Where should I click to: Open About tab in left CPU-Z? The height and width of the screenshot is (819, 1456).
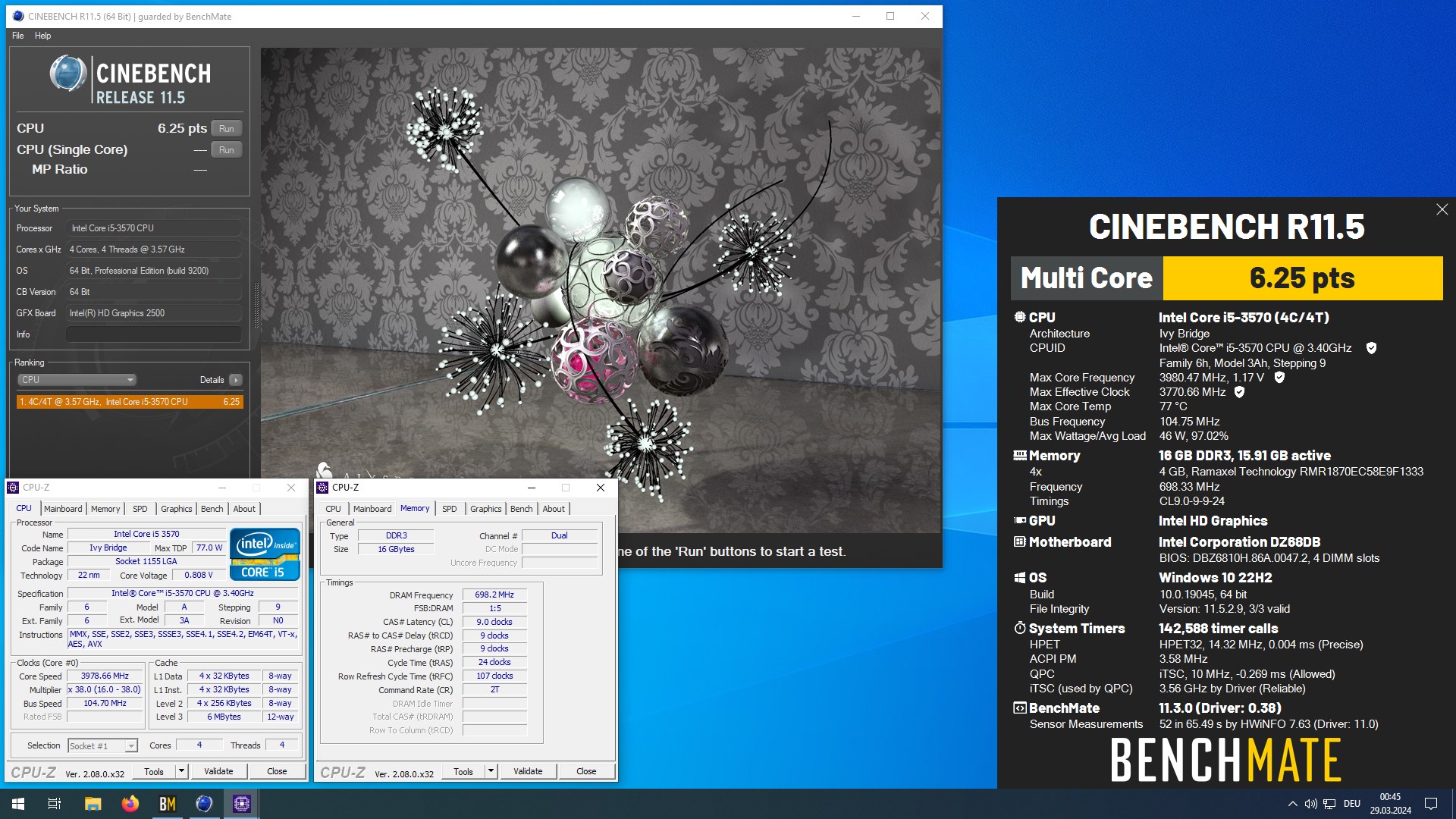pyautogui.click(x=244, y=509)
